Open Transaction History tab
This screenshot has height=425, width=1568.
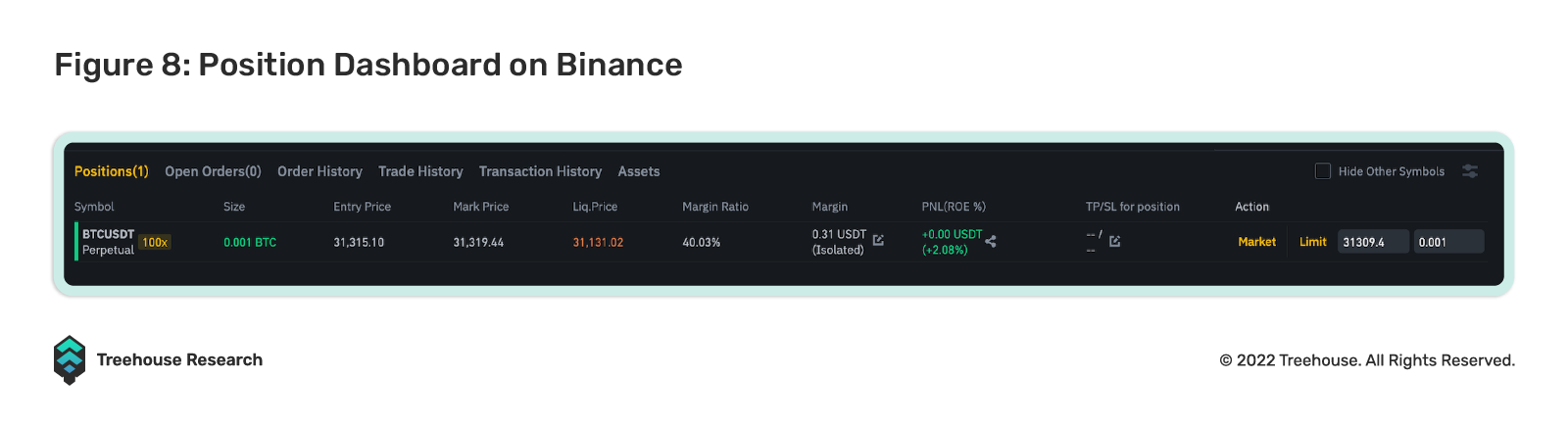(540, 171)
